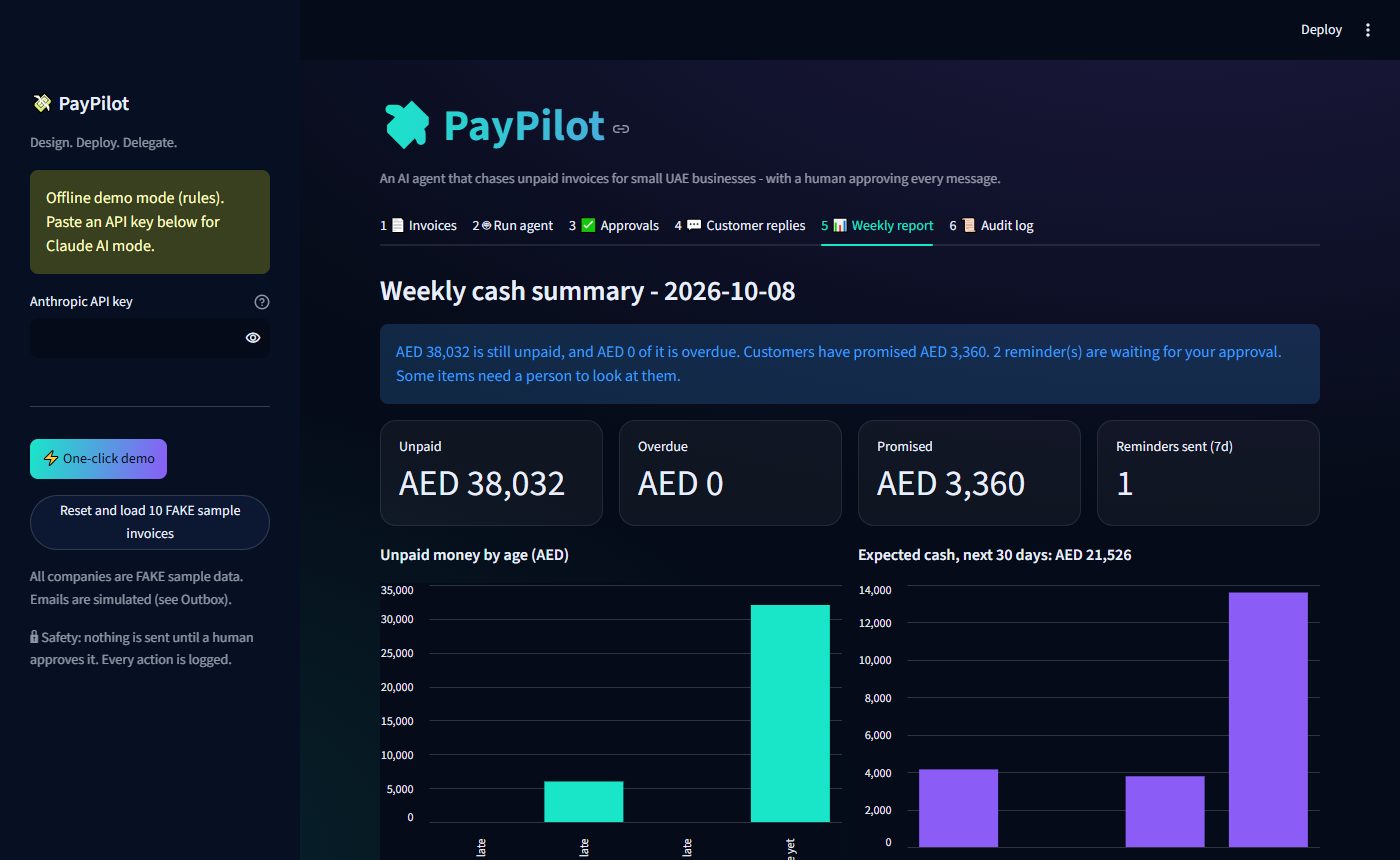Click the PayPilot plane logo in main header
1400x860 pixels.
tap(407, 126)
